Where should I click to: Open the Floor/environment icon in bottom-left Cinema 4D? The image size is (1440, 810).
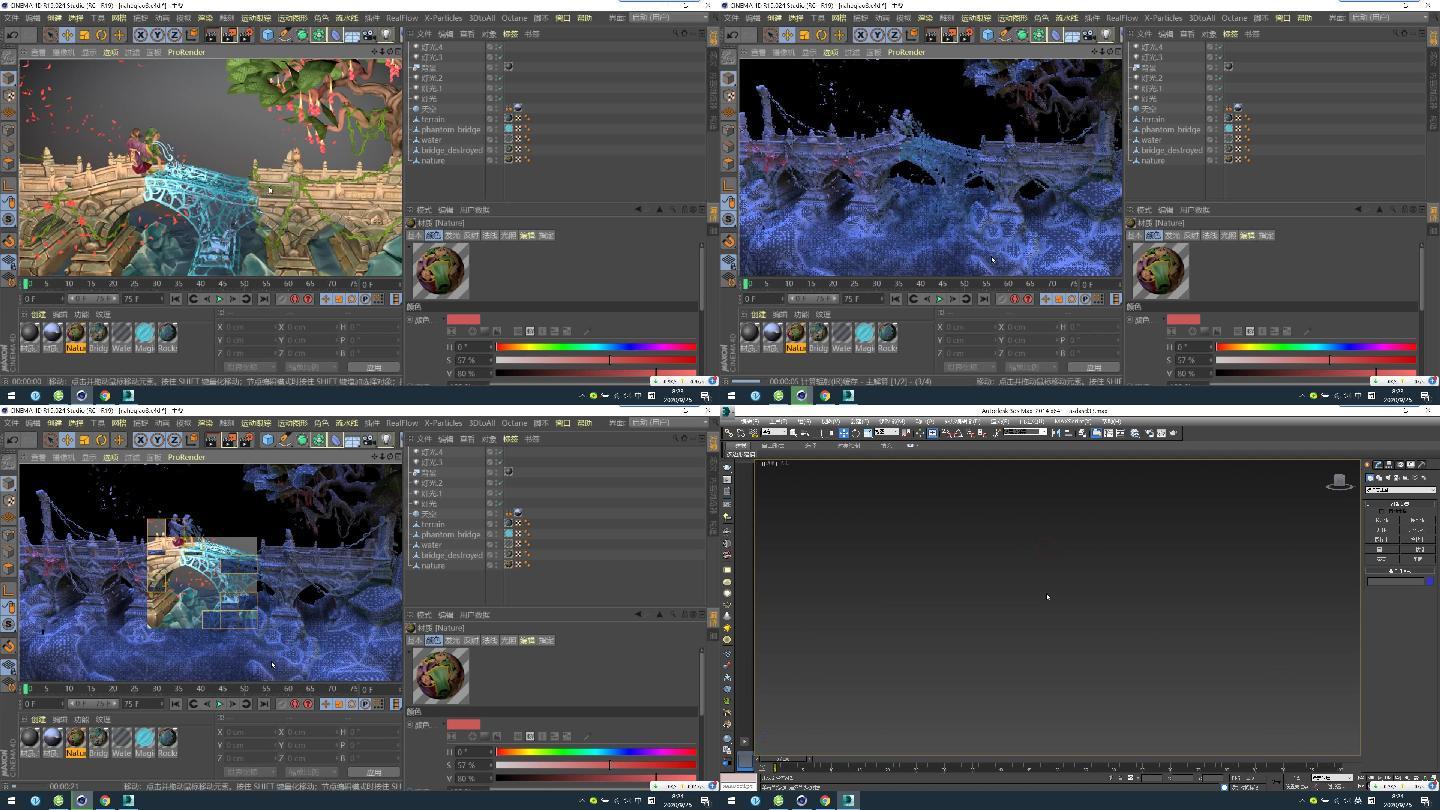tap(352, 440)
